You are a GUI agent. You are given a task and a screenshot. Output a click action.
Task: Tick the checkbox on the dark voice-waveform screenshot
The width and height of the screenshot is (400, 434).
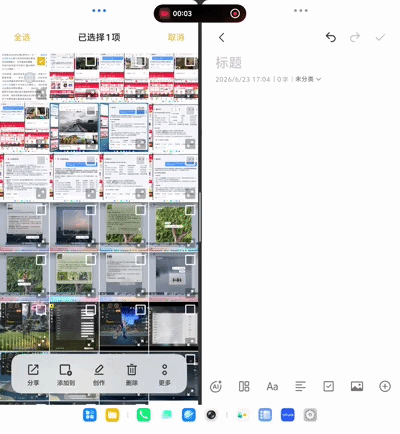(190, 260)
